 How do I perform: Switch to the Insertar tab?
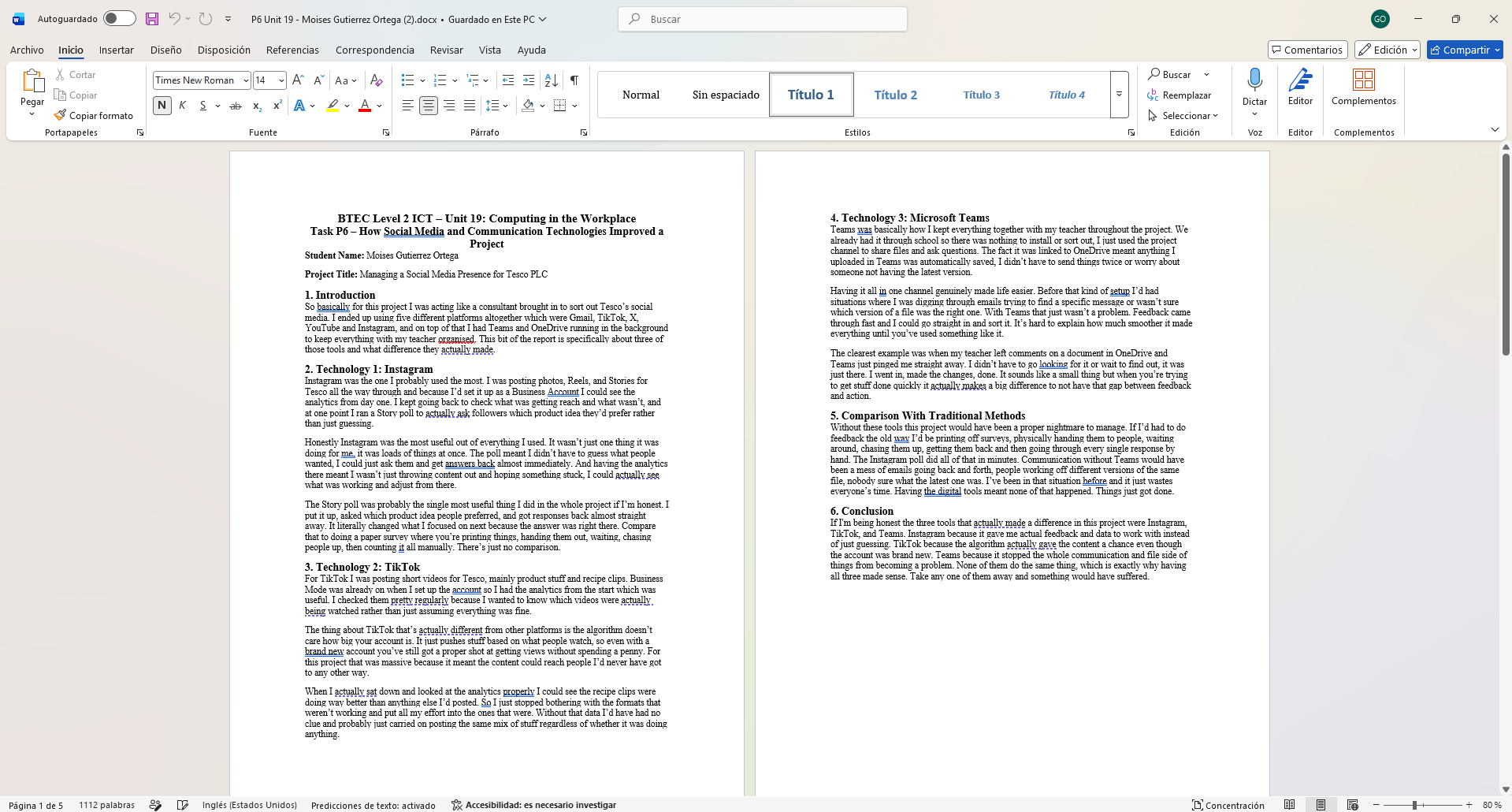[117, 50]
